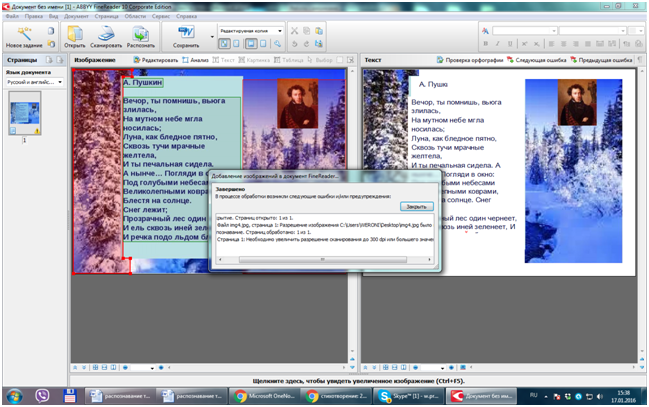Click Проверка орфографии spell check
Image resolution: width=649 pixels, height=407 pixels.
pyautogui.click(x=470, y=60)
